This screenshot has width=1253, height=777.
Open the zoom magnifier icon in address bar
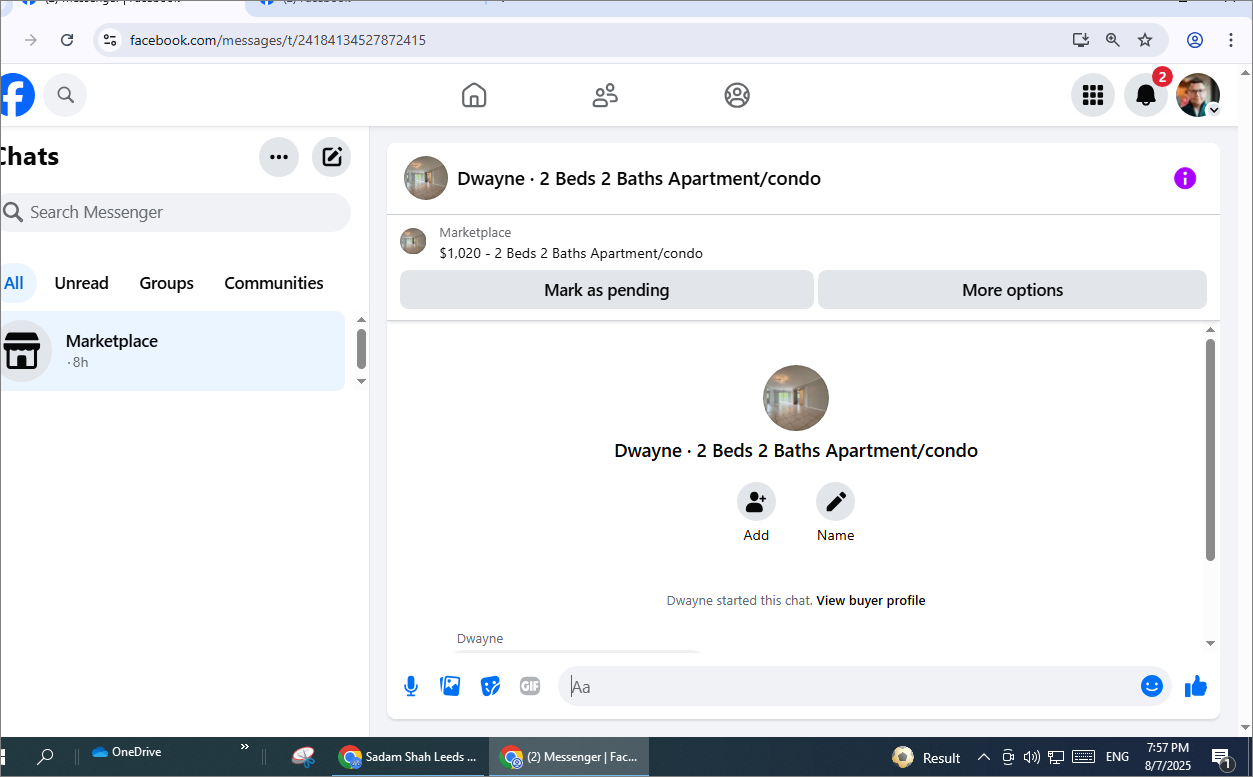point(1113,40)
